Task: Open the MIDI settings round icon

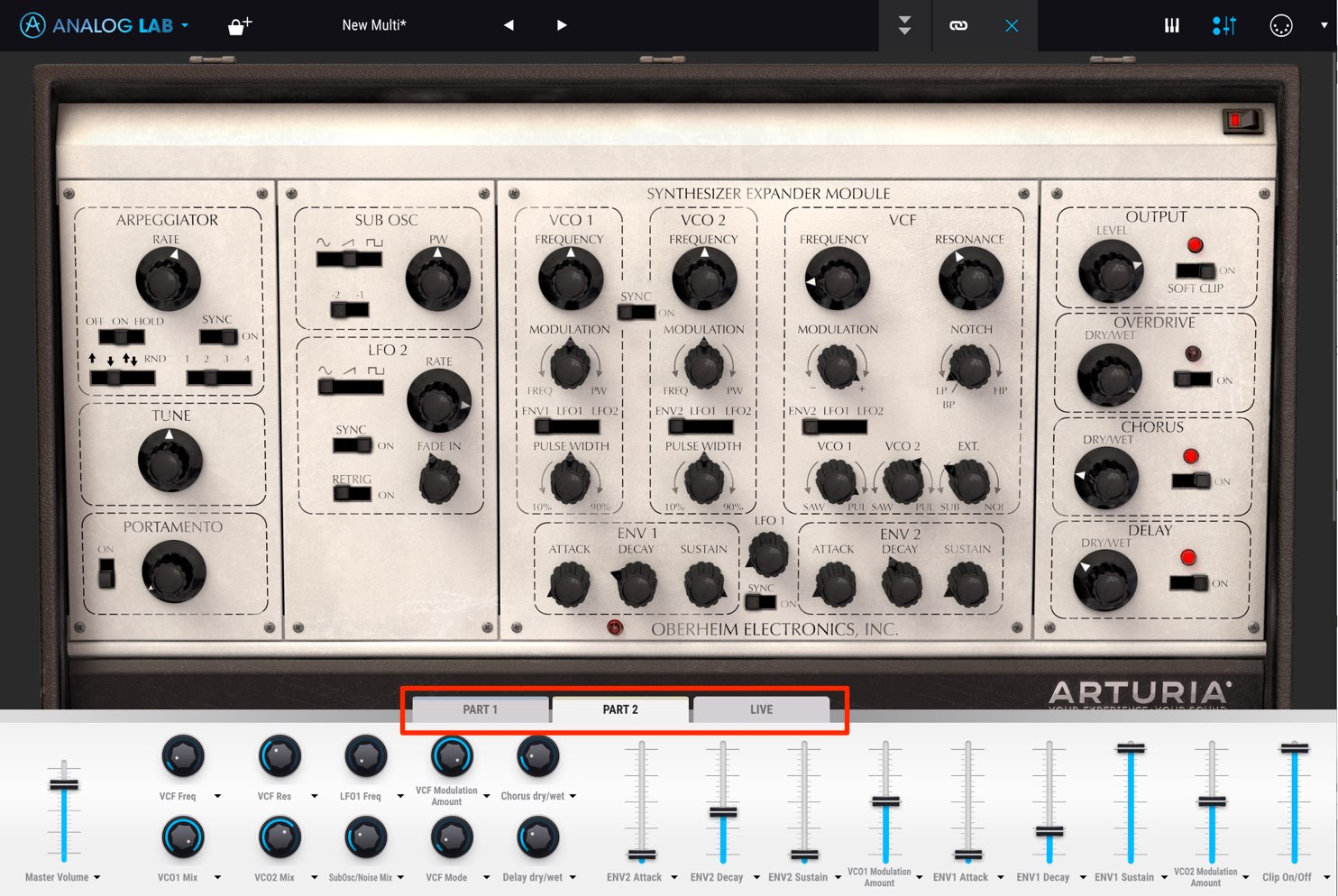Action: pos(1280,25)
